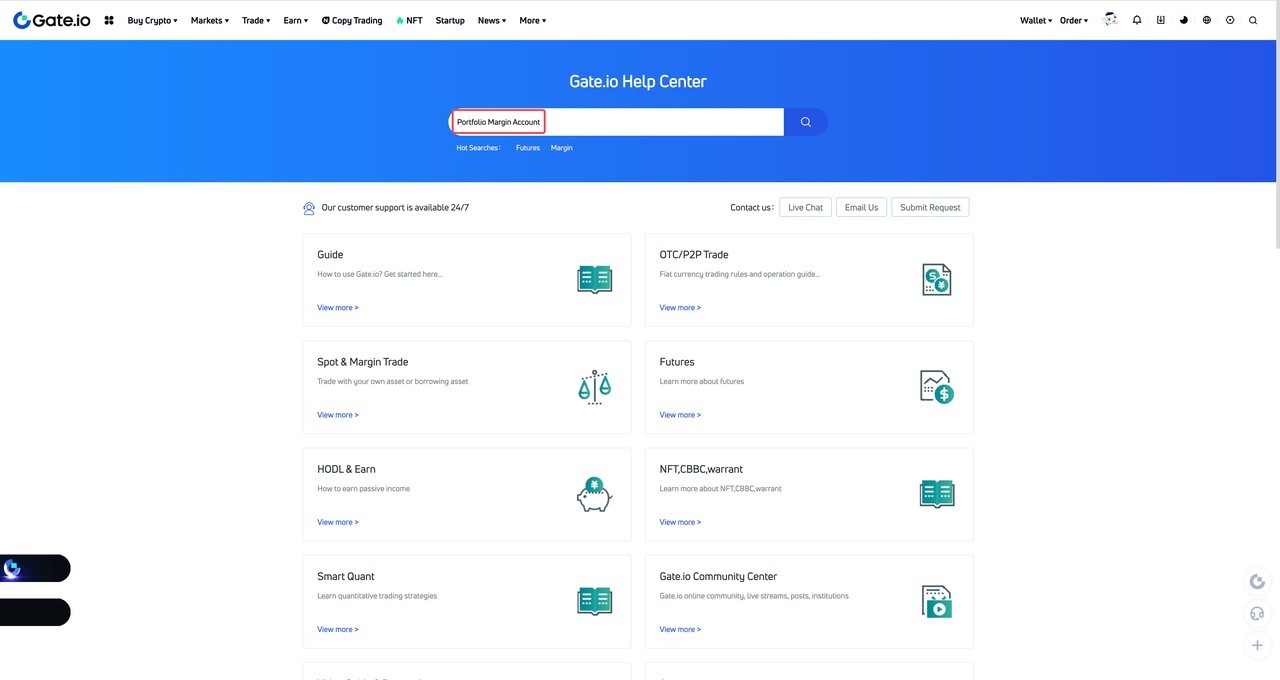Screen dimensions: 1280x680
Task: Click the apps grid icon beside logo
Action: pyautogui.click(x=109, y=20)
